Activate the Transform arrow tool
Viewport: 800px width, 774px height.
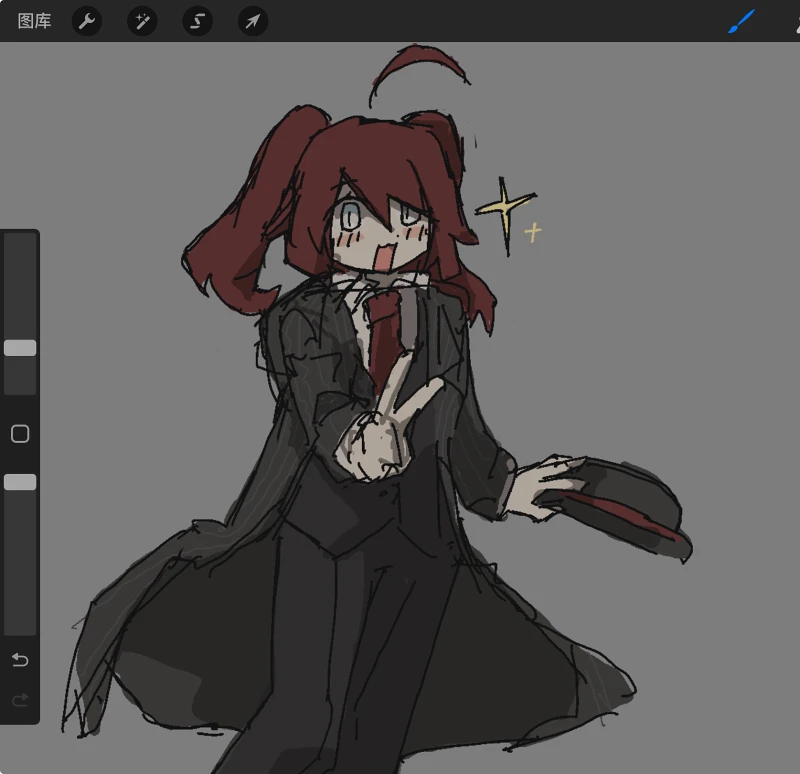click(253, 21)
